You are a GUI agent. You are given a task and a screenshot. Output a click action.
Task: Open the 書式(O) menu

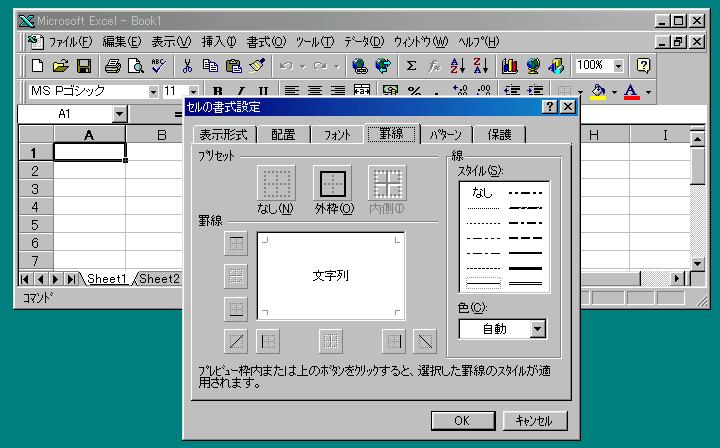[266, 42]
